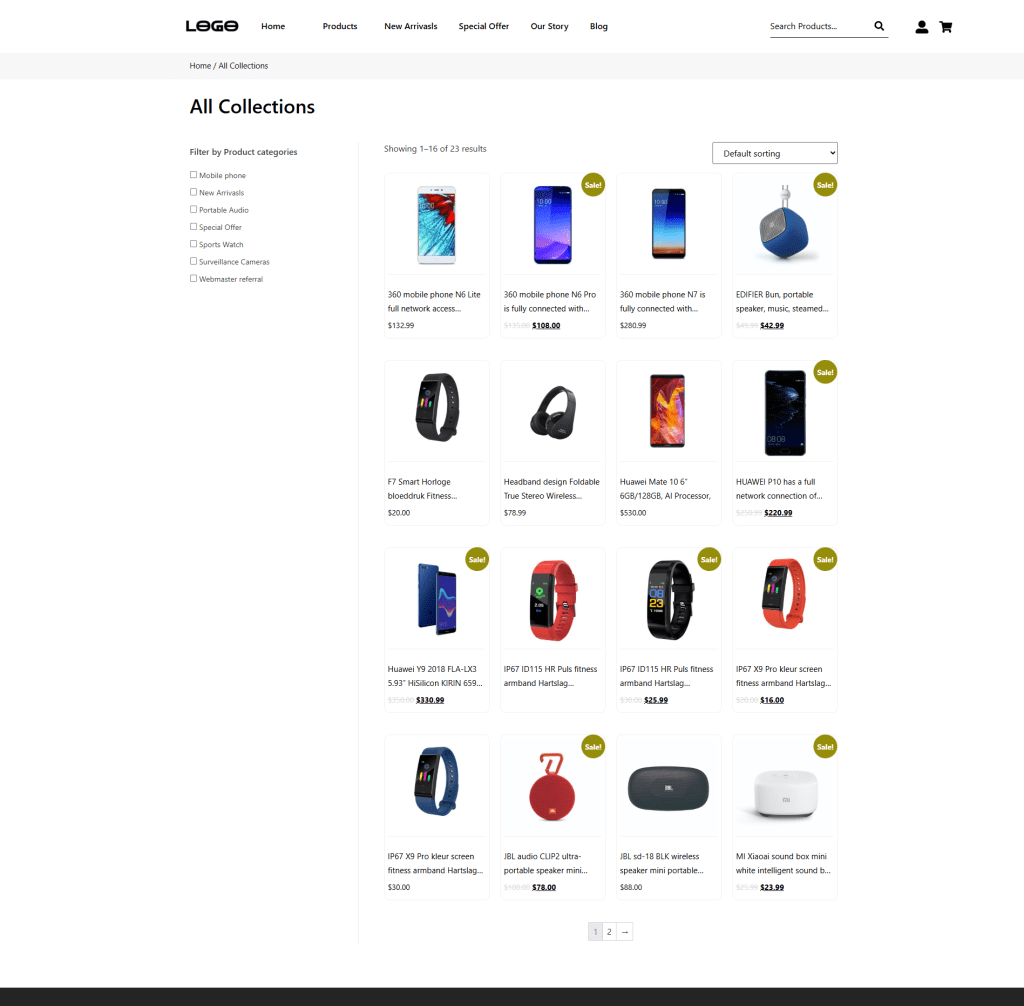
Task: Open the user account icon
Action: [921, 27]
